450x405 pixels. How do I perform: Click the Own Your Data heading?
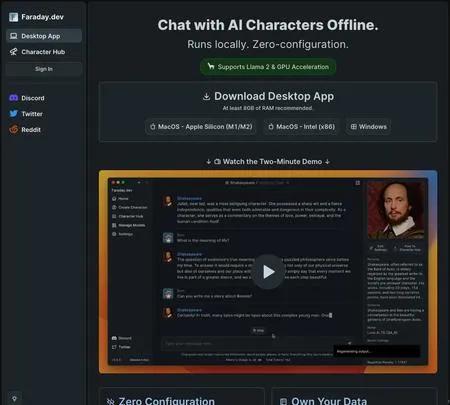pos(329,401)
